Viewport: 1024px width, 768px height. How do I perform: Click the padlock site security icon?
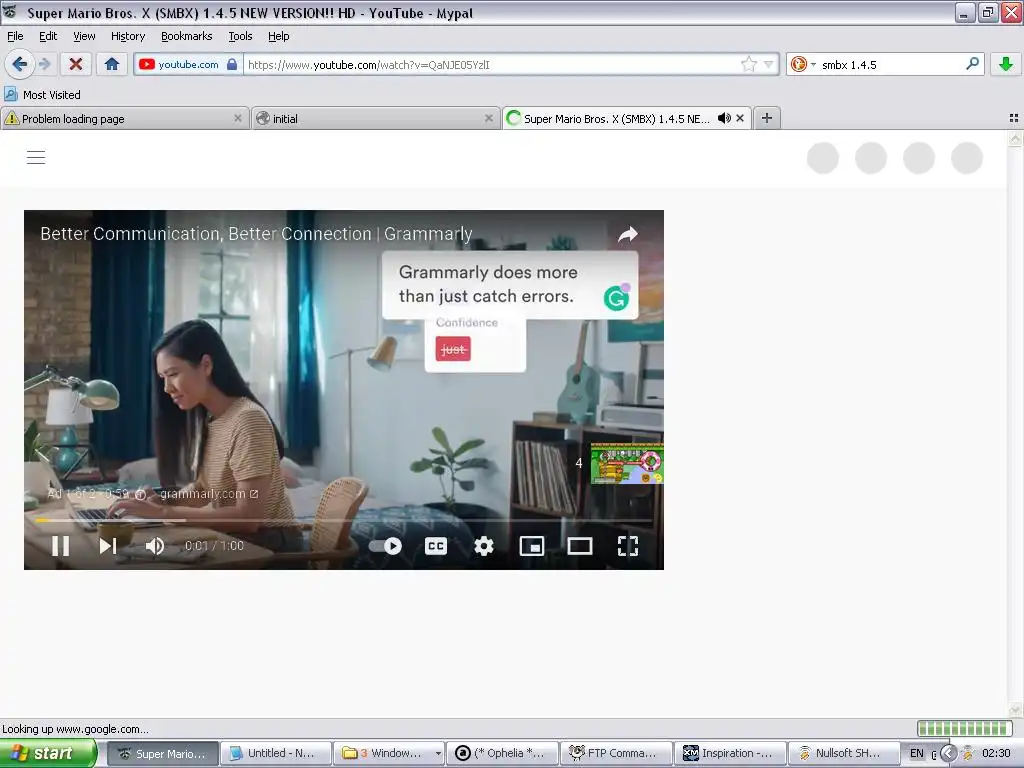pos(232,64)
